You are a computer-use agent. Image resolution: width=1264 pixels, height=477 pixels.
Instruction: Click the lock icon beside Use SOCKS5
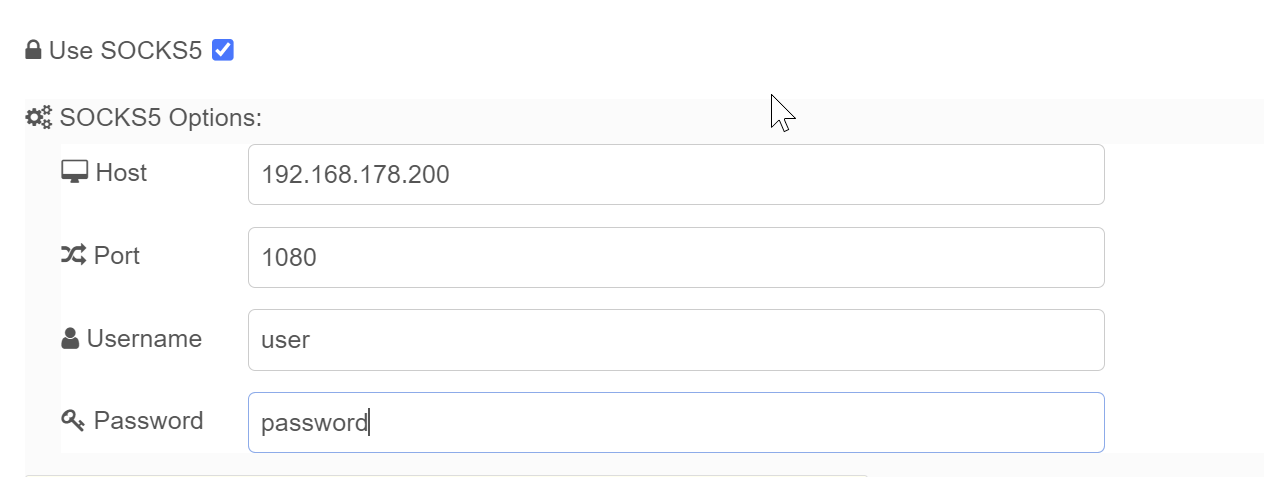[33, 50]
